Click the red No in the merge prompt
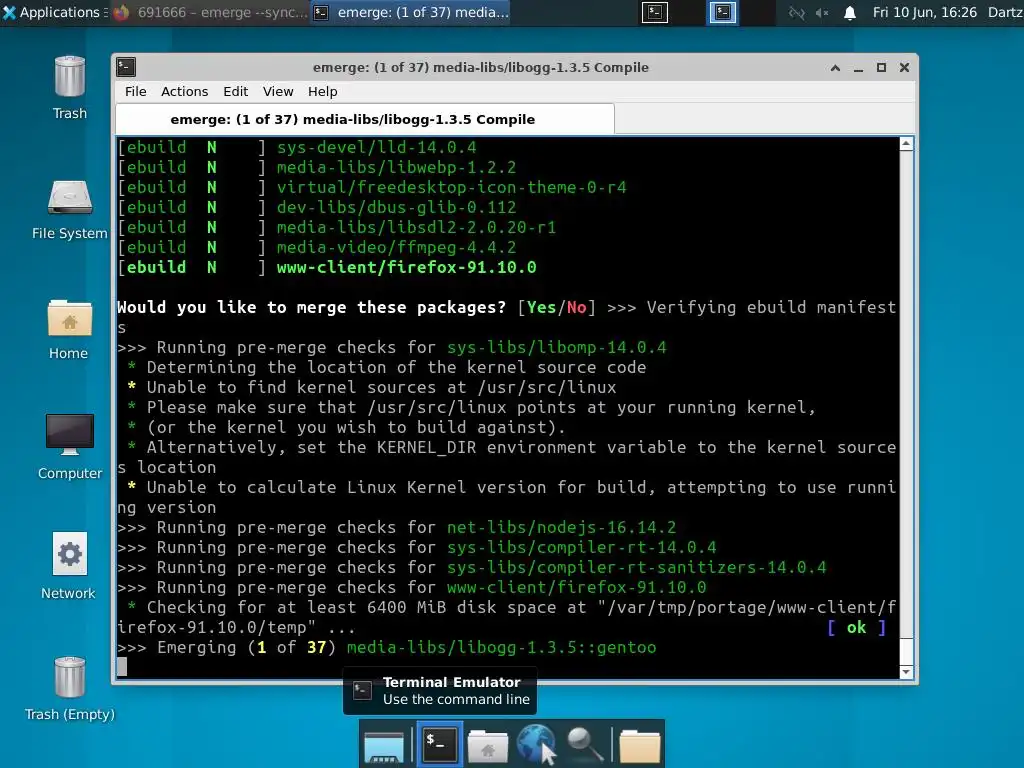Screen dimensions: 1024x768 coord(577,308)
